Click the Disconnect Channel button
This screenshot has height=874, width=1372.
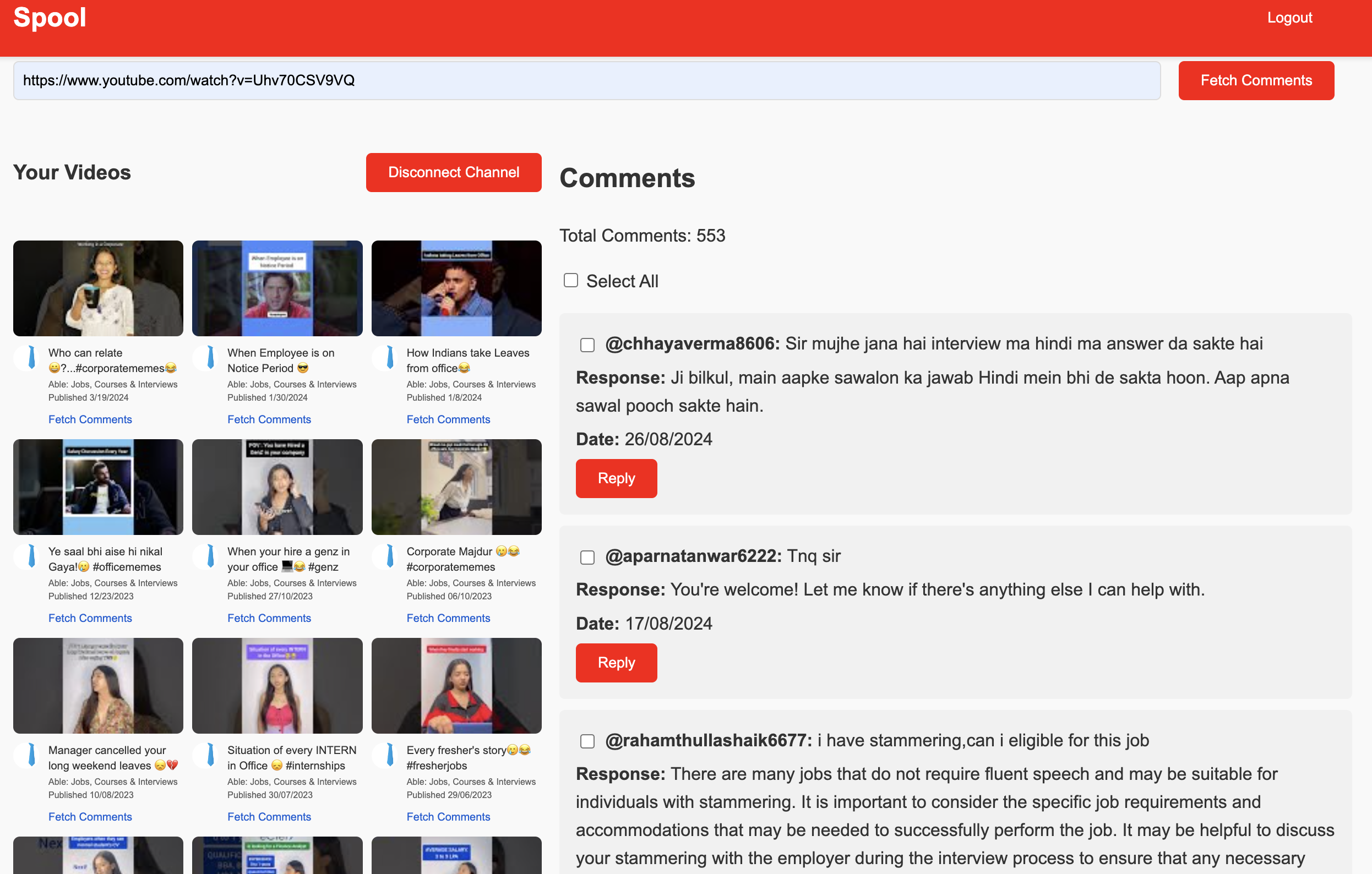tap(454, 172)
